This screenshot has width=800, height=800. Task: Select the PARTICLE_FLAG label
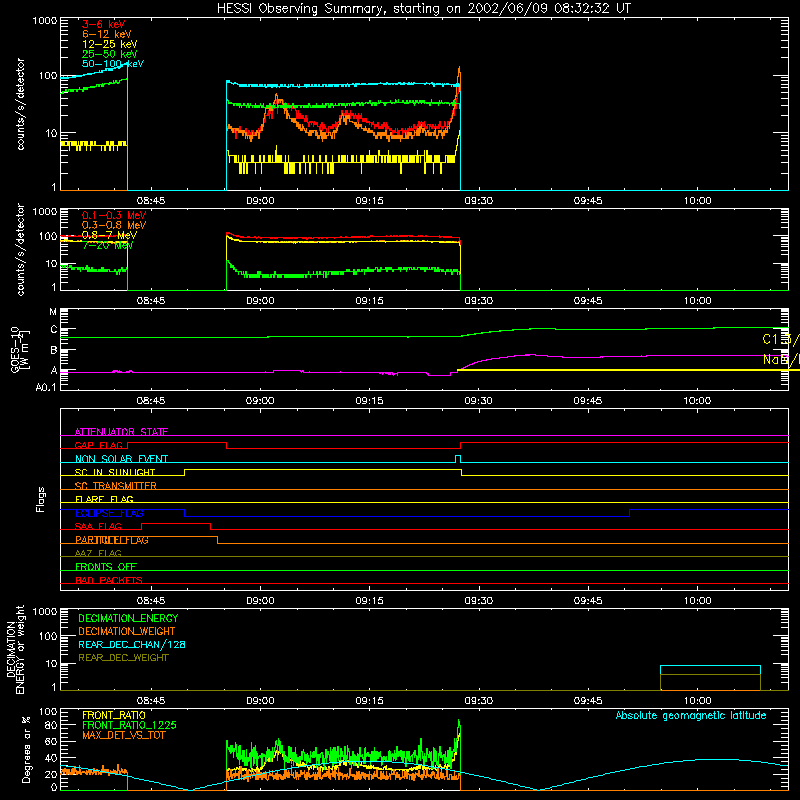coord(112,540)
